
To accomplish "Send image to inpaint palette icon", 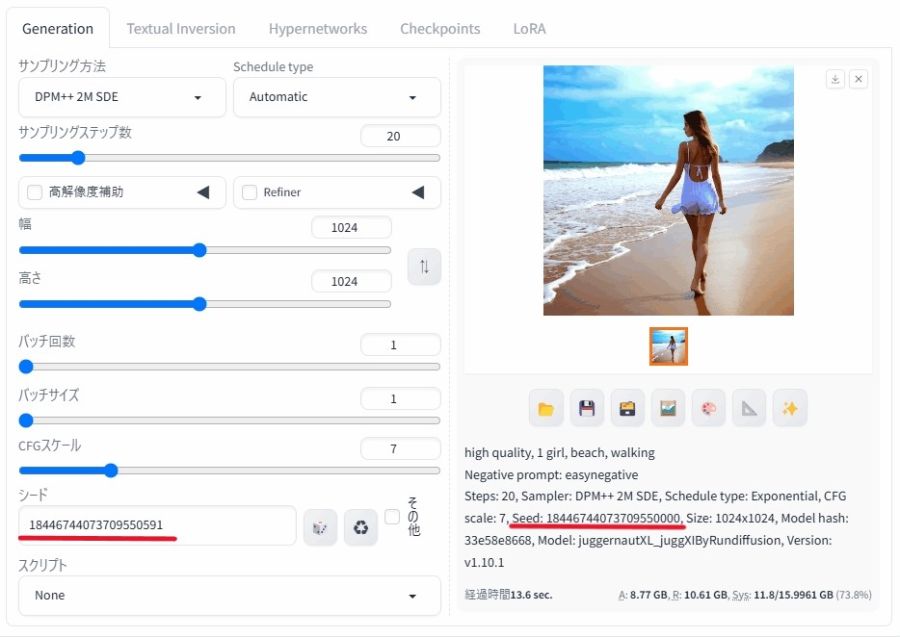I will (x=709, y=408).
